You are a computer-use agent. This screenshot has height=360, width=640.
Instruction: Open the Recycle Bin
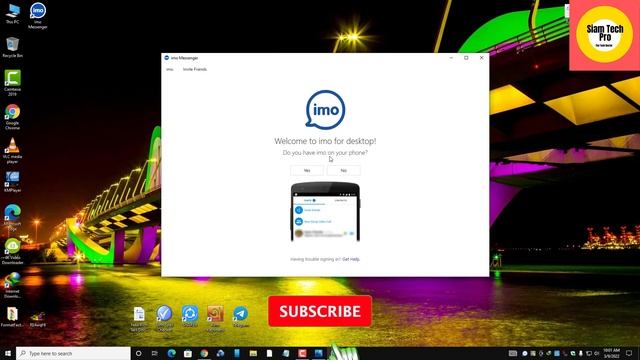[12, 47]
